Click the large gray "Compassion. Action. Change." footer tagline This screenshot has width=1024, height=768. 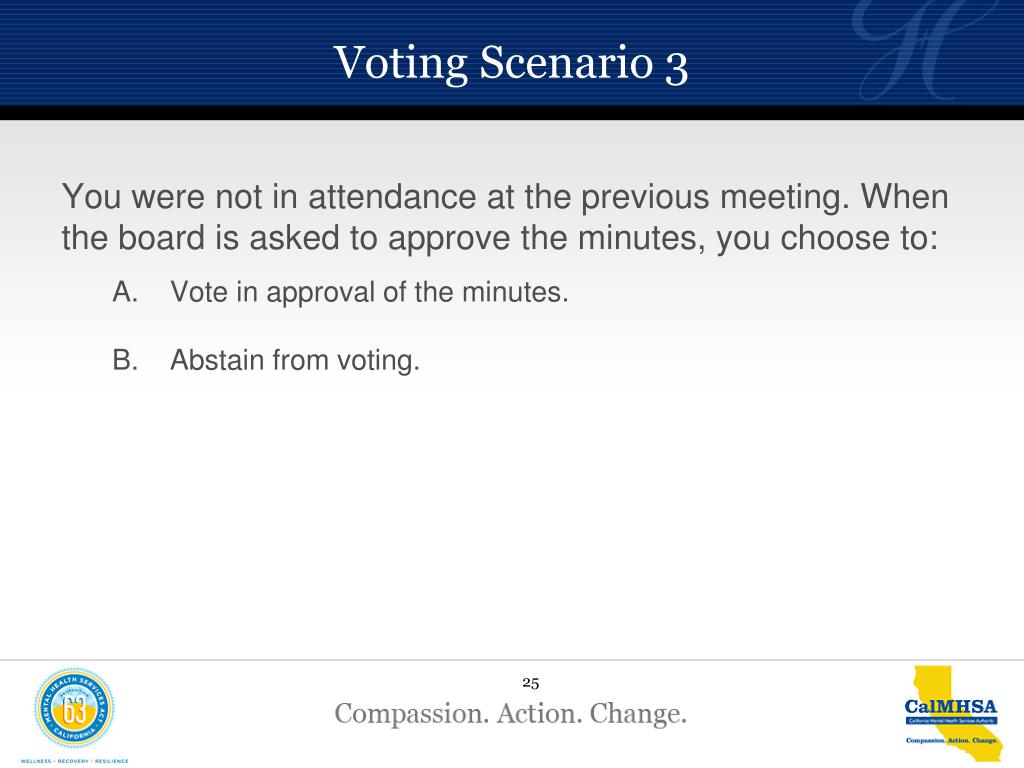(511, 713)
